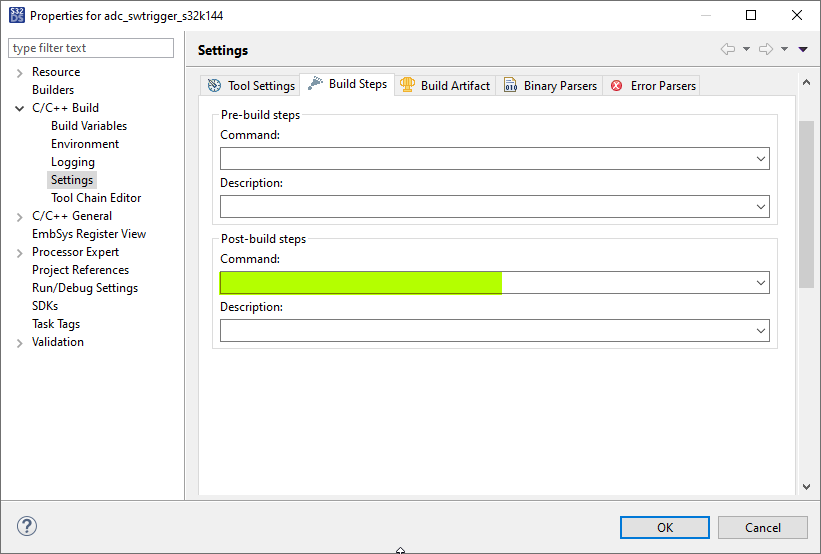Click the filter text search field
The height and width of the screenshot is (554, 821).
(x=91, y=48)
